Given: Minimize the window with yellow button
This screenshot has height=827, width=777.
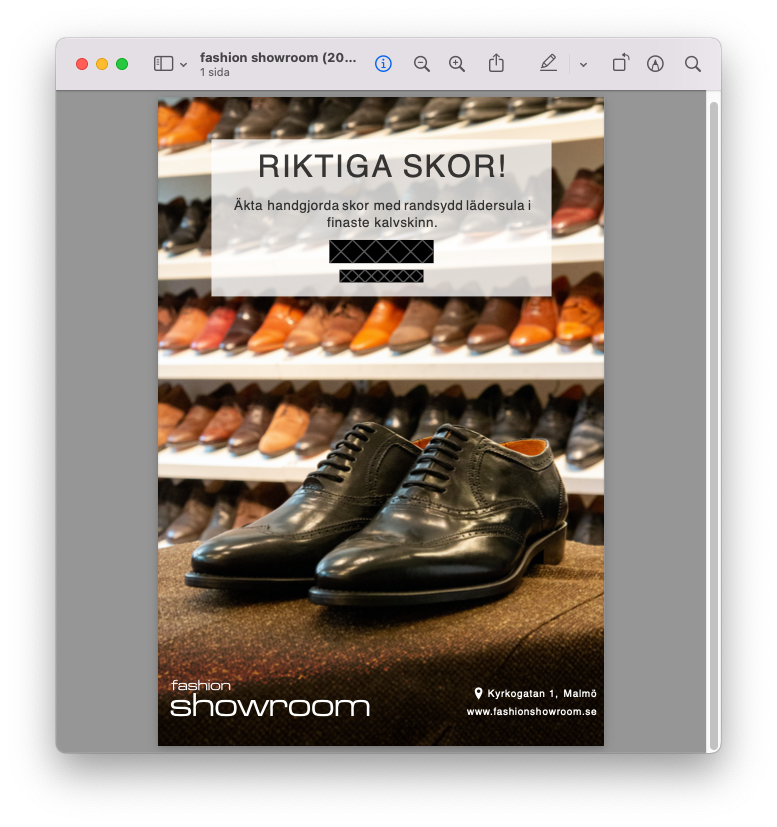Looking at the screenshot, I should [102, 64].
